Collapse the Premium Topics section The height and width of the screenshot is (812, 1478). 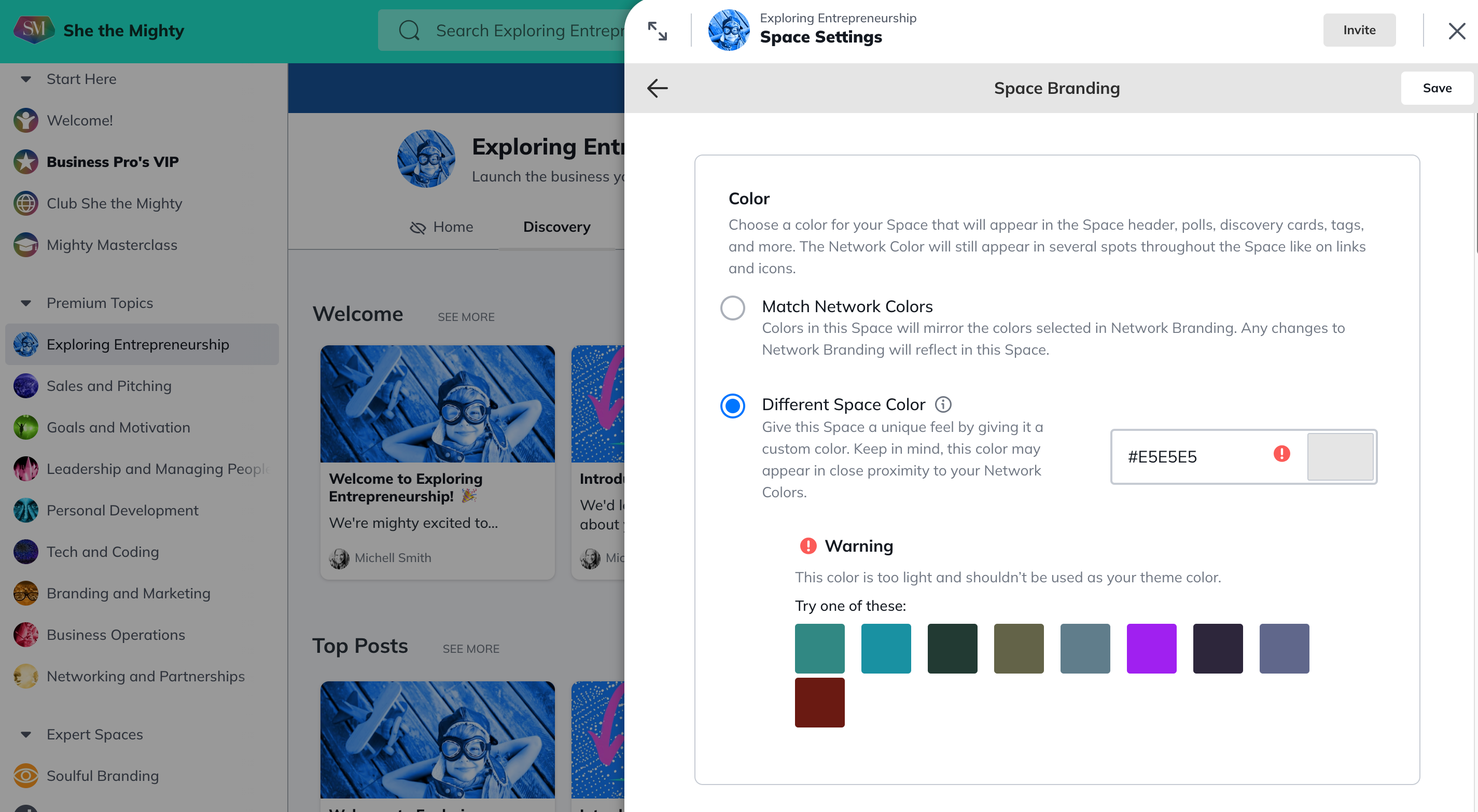pos(26,303)
